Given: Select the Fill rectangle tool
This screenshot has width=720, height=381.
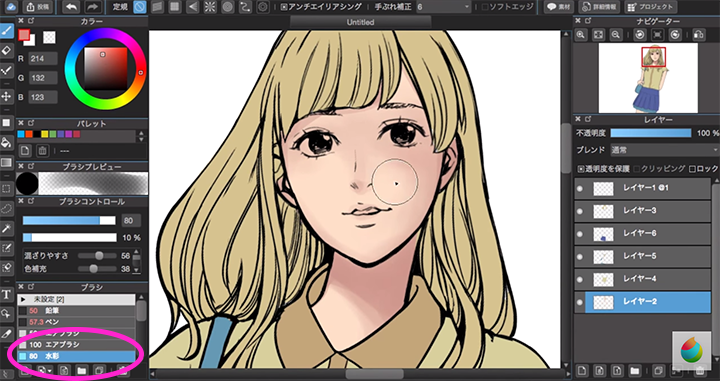Looking at the screenshot, I should point(6,123).
